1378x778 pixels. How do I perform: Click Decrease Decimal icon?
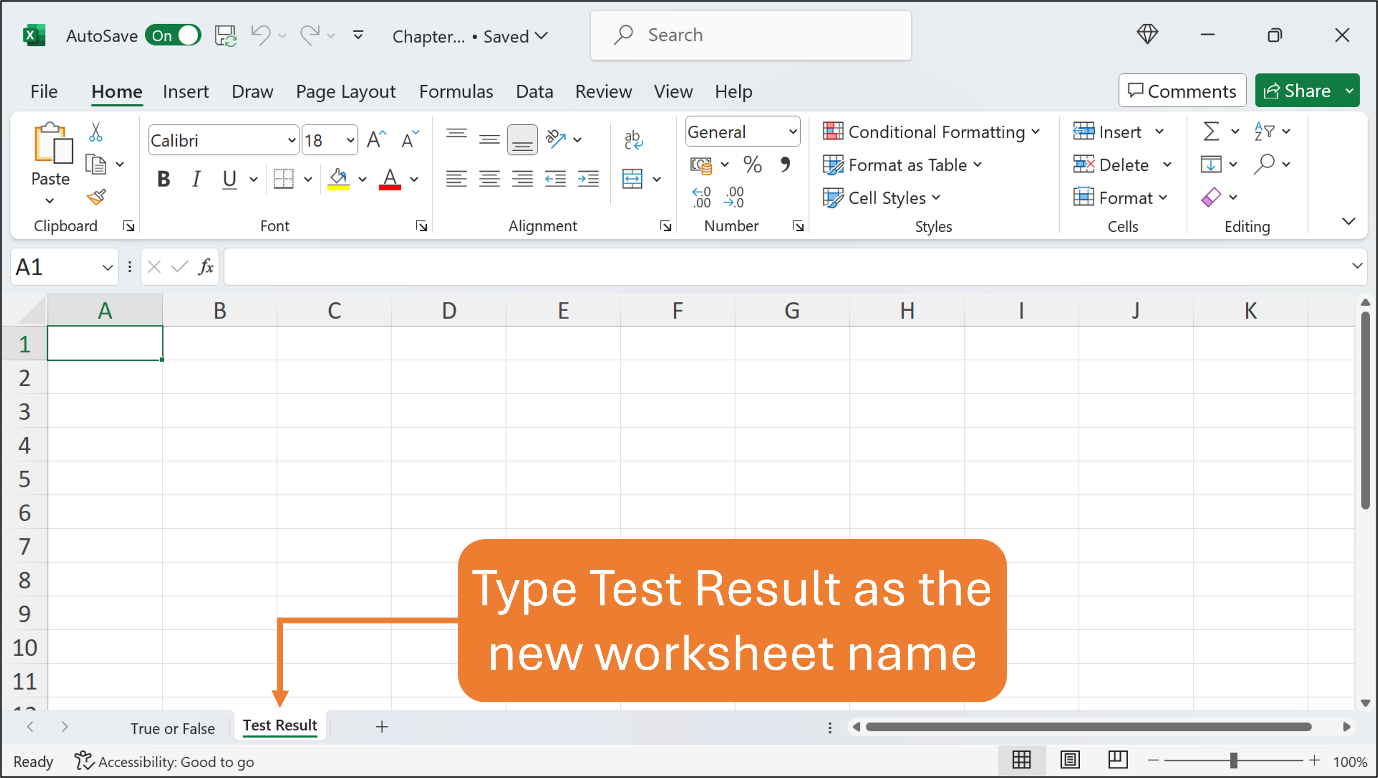(734, 197)
